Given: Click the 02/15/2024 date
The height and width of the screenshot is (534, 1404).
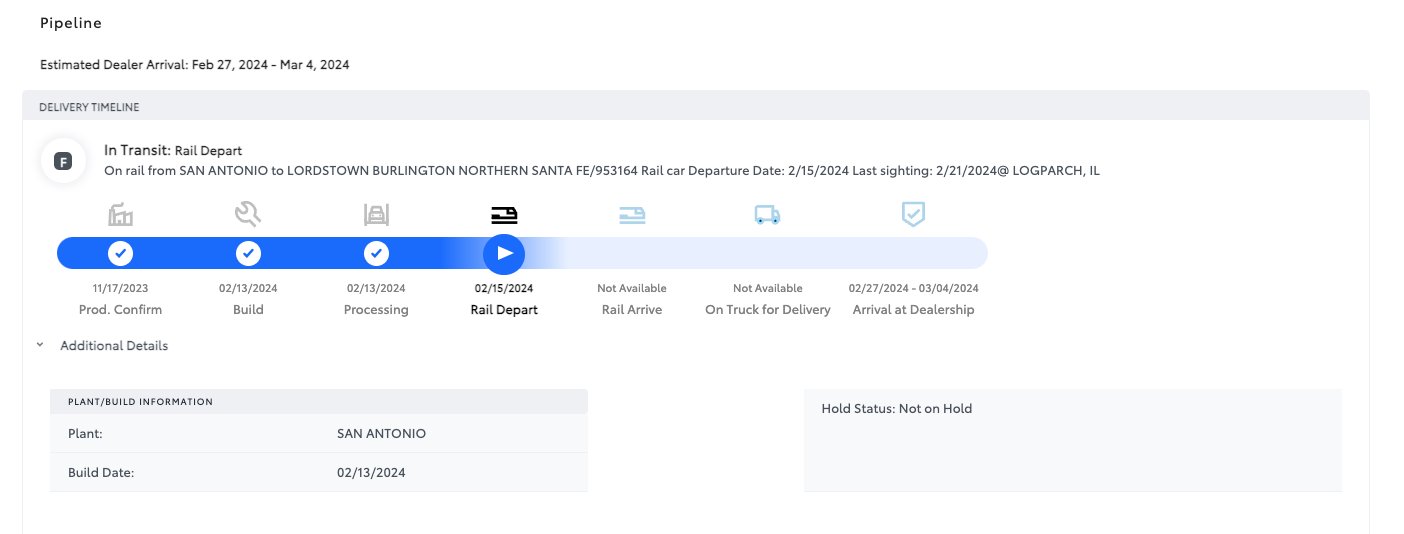Looking at the screenshot, I should pyautogui.click(x=504, y=288).
